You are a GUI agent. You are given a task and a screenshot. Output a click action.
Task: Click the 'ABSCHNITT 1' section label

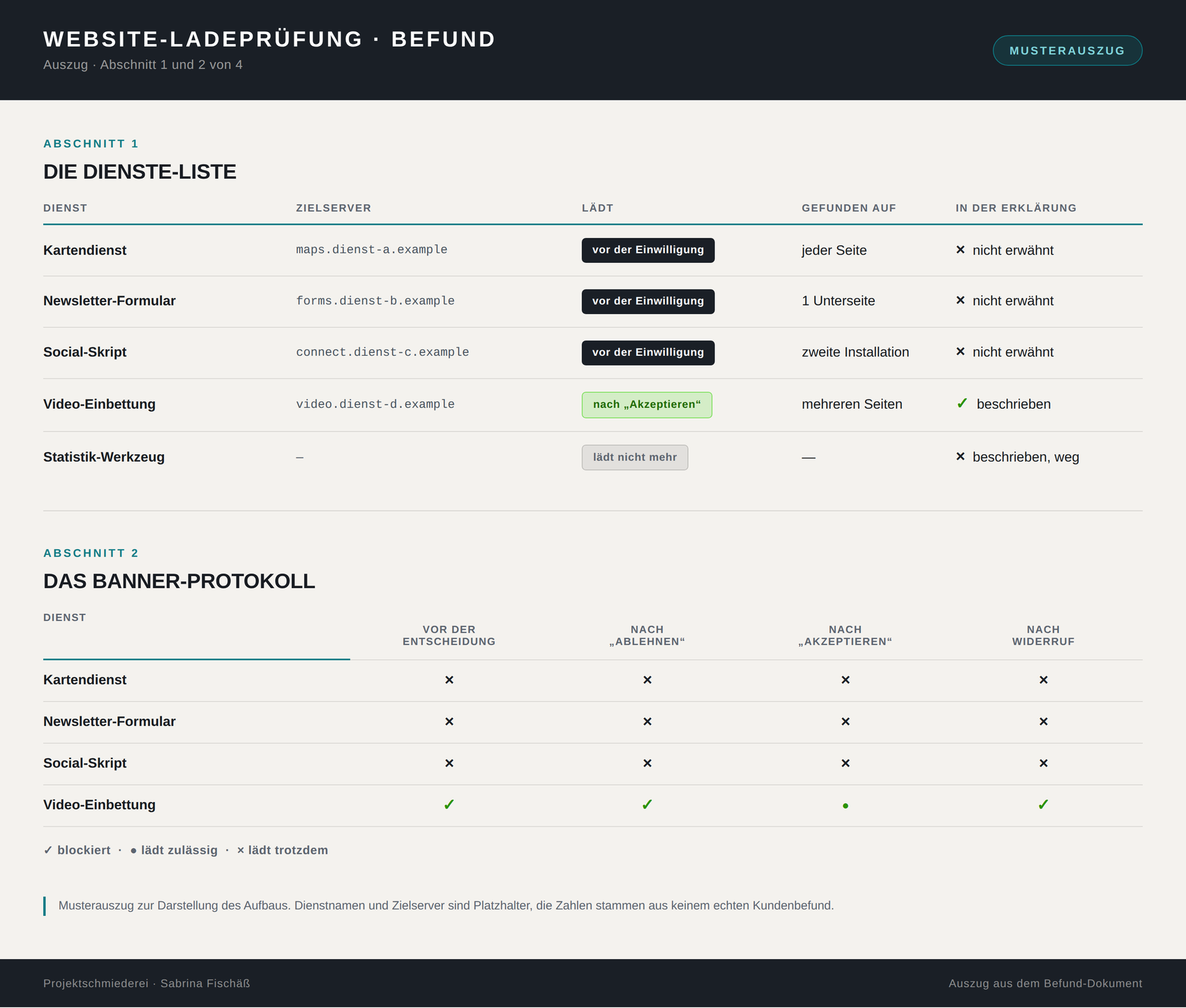click(91, 144)
